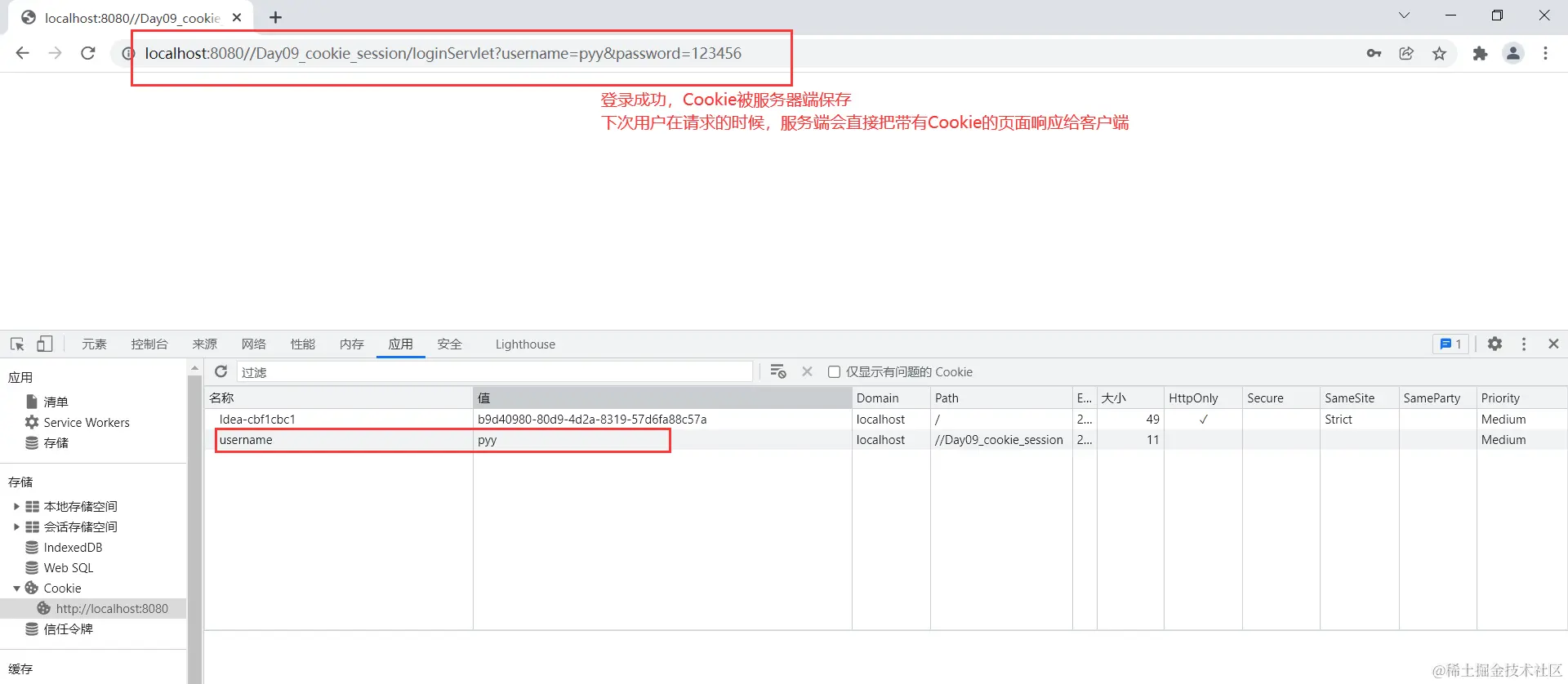Open the user profile avatar

click(1513, 53)
